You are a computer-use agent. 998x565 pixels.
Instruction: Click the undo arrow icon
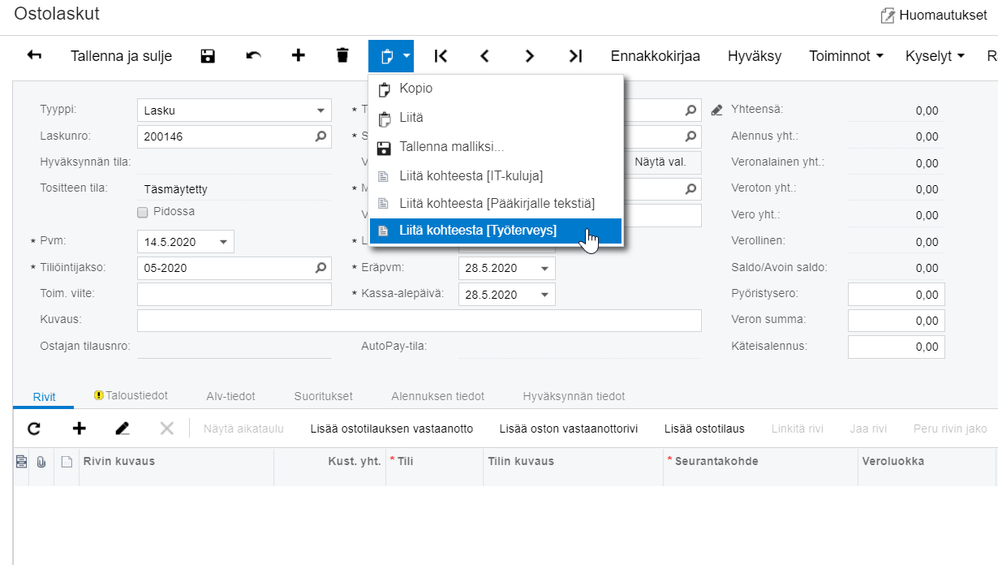(254, 56)
